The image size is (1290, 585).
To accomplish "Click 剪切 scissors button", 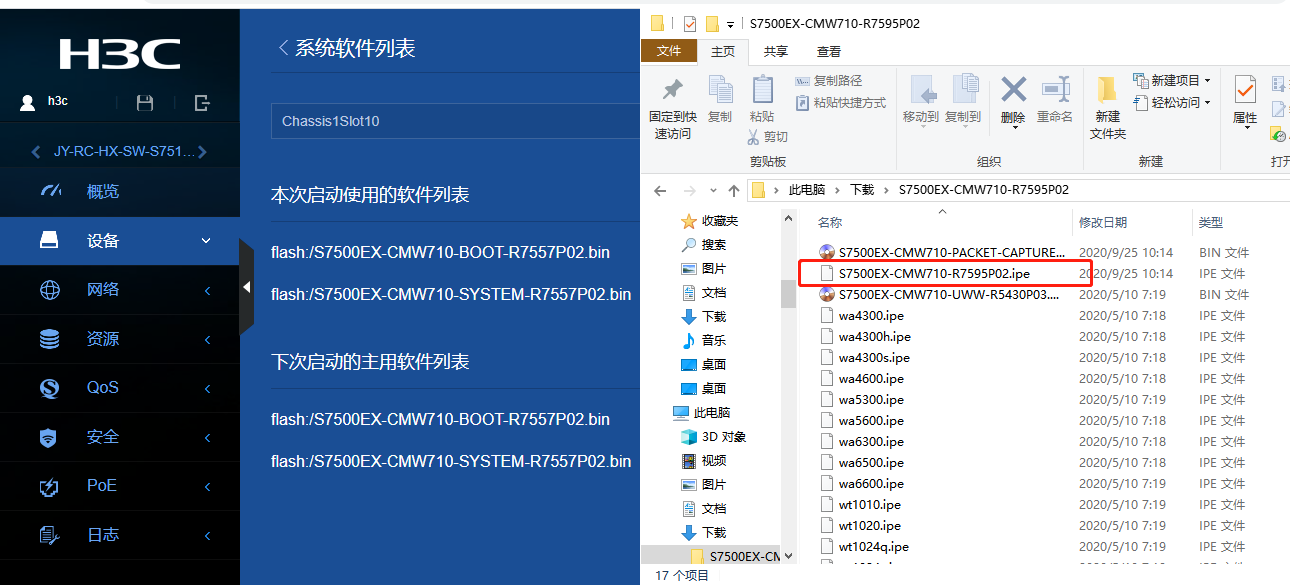I will (767, 136).
